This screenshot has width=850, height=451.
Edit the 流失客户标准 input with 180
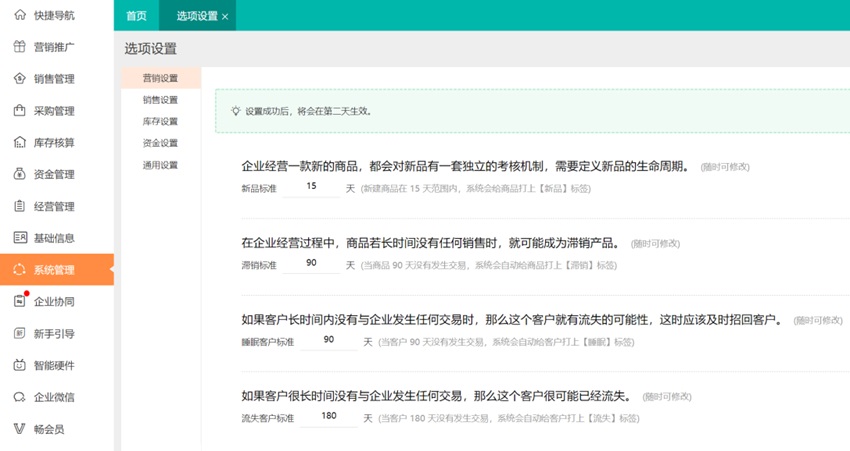click(x=329, y=416)
